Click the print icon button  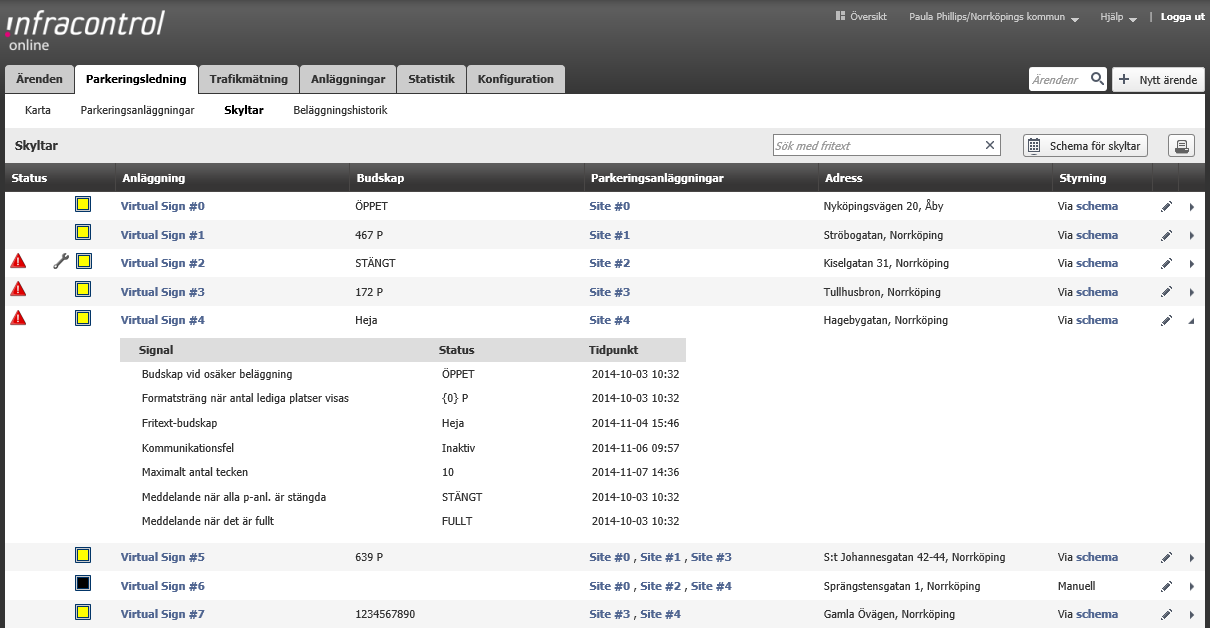[x=1181, y=146]
